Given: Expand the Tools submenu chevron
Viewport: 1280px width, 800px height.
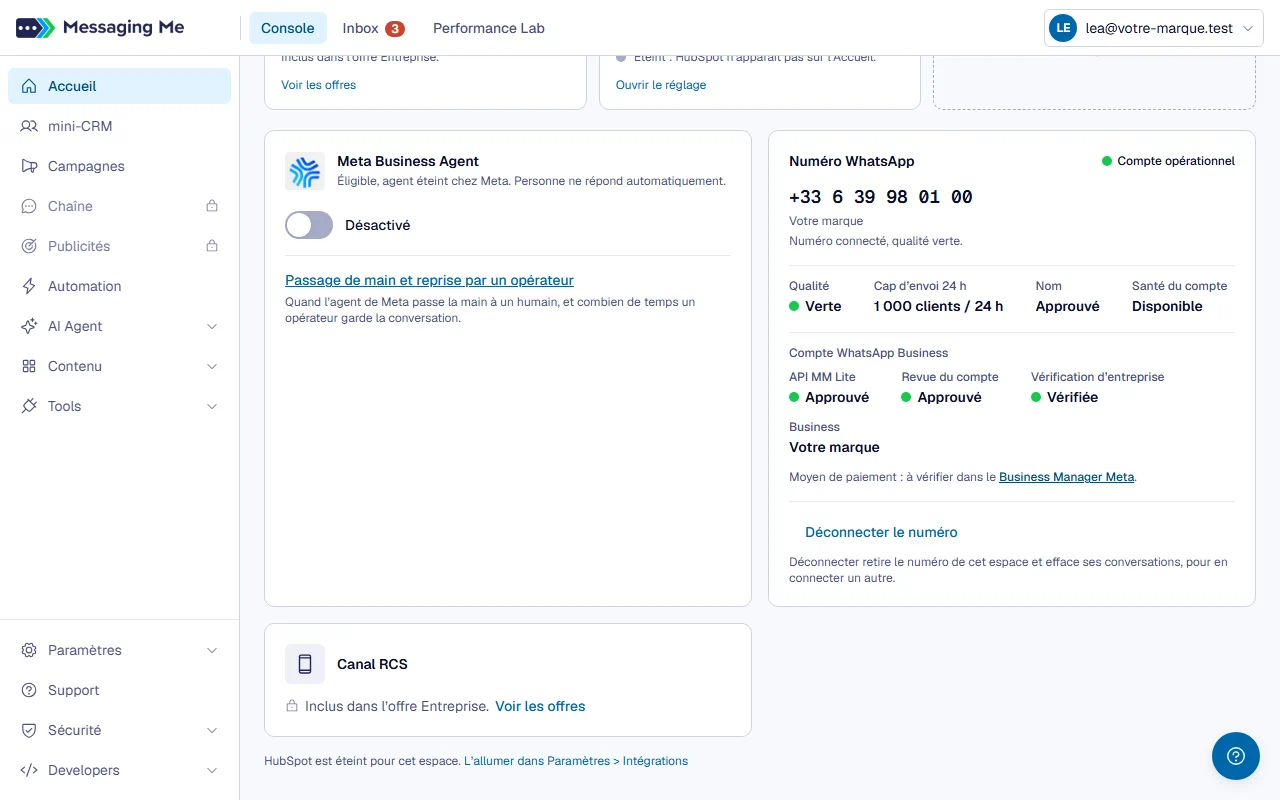Looking at the screenshot, I should [x=212, y=406].
